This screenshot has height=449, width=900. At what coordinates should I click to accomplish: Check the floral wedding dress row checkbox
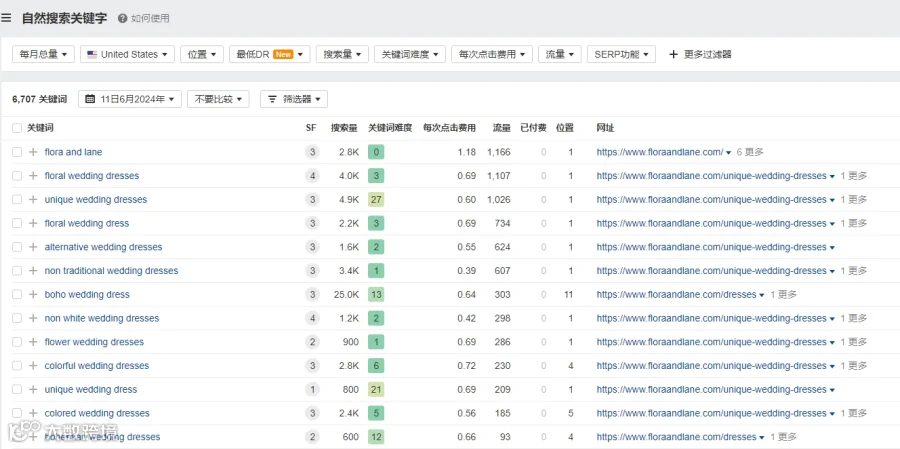17,223
